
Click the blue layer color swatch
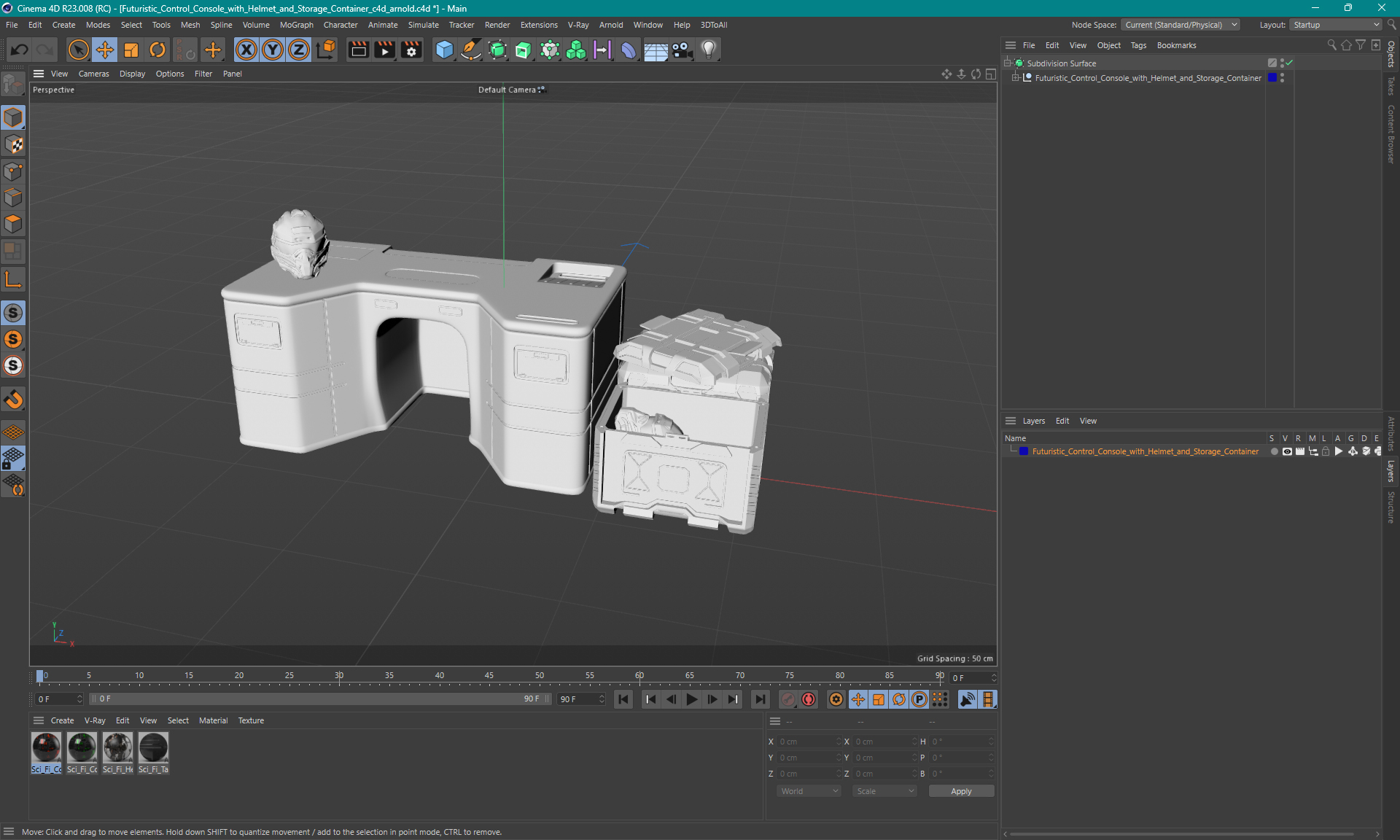[1024, 451]
